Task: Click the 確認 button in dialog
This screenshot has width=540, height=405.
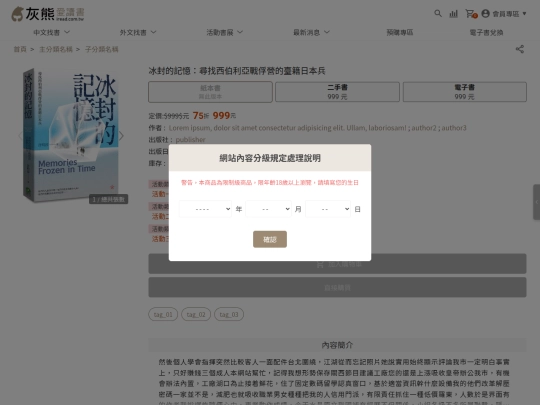Action: point(270,239)
